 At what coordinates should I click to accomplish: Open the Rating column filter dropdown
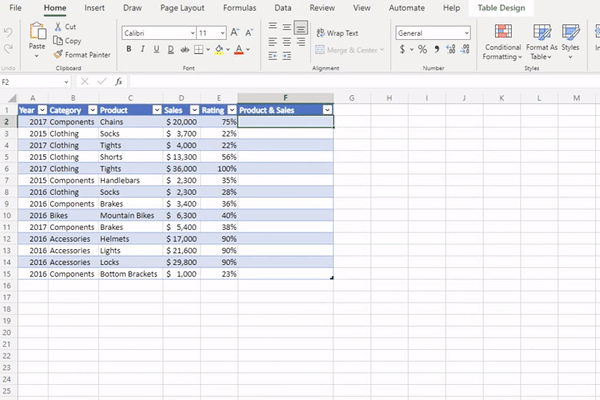[232, 110]
